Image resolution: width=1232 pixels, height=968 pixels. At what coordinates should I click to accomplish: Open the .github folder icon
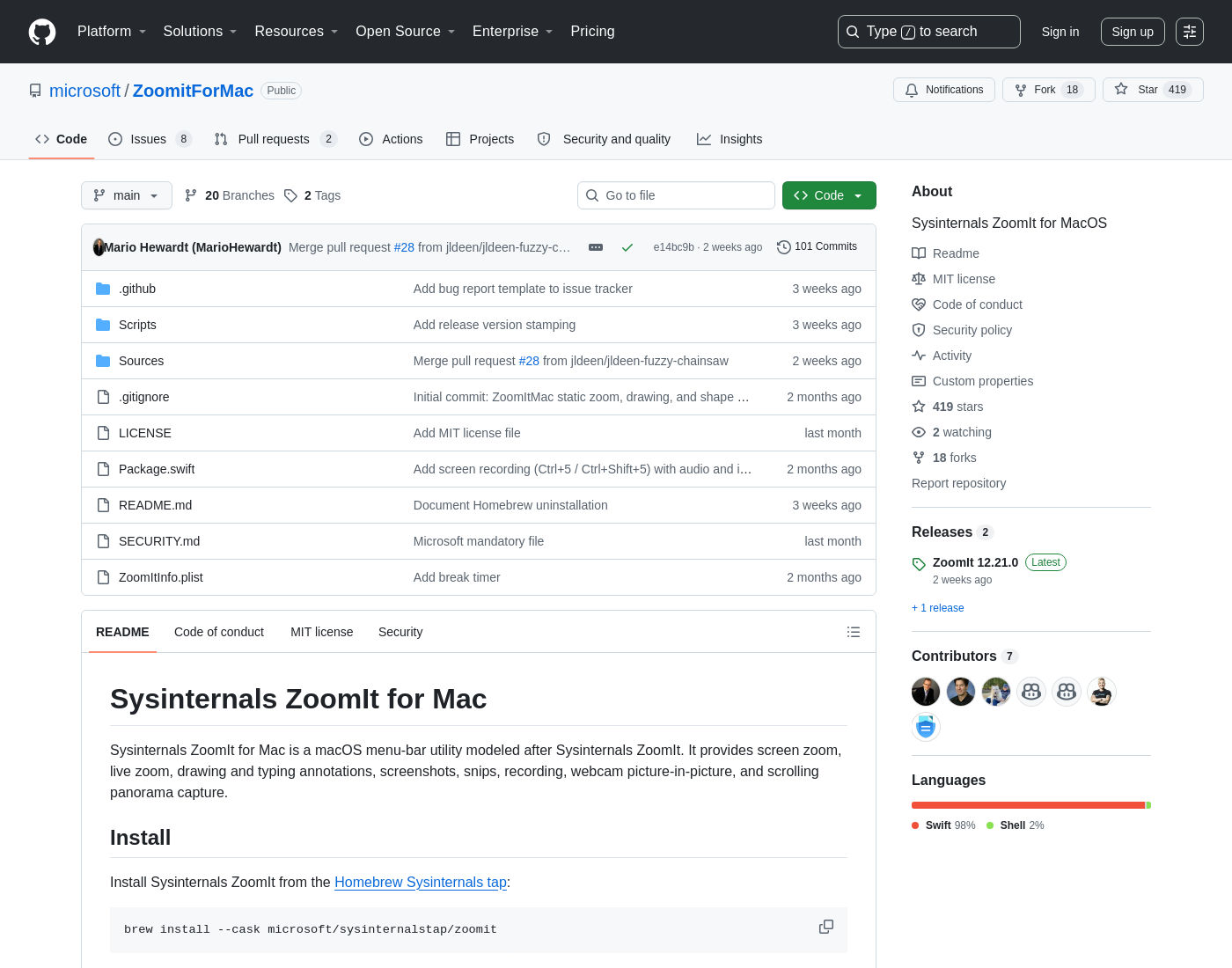[x=103, y=289]
